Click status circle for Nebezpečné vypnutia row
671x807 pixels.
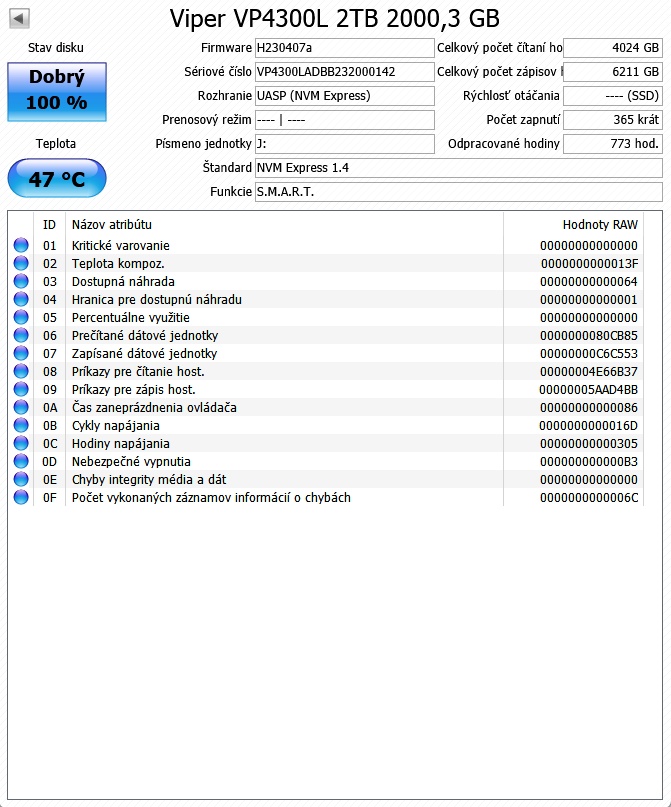tap(21, 461)
